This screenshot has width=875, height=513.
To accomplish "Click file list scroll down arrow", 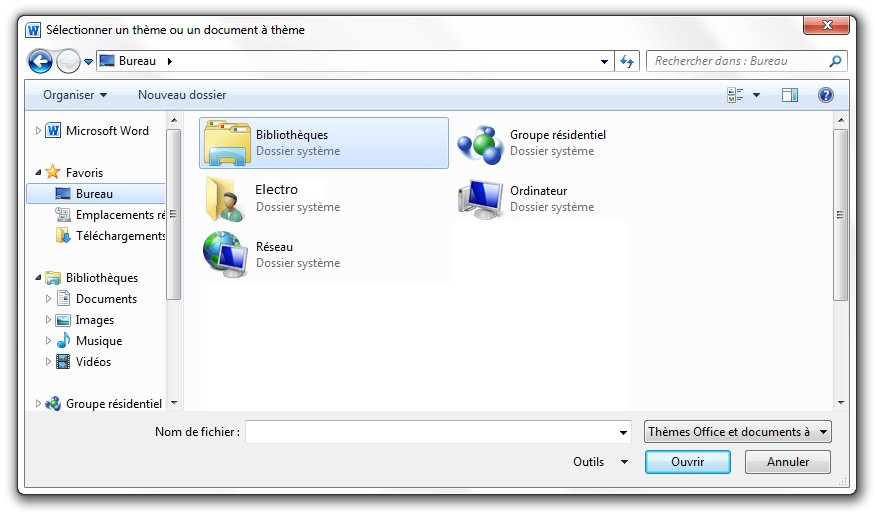I will click(841, 402).
